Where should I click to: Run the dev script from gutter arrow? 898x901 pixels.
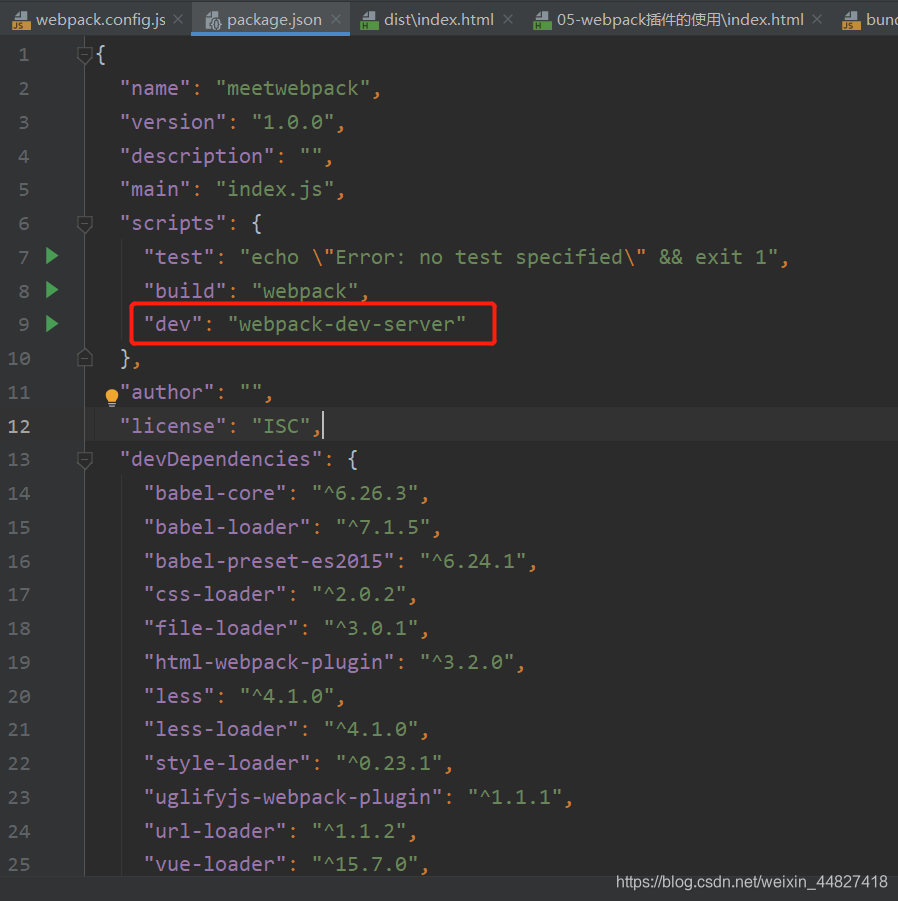pyautogui.click(x=52, y=324)
